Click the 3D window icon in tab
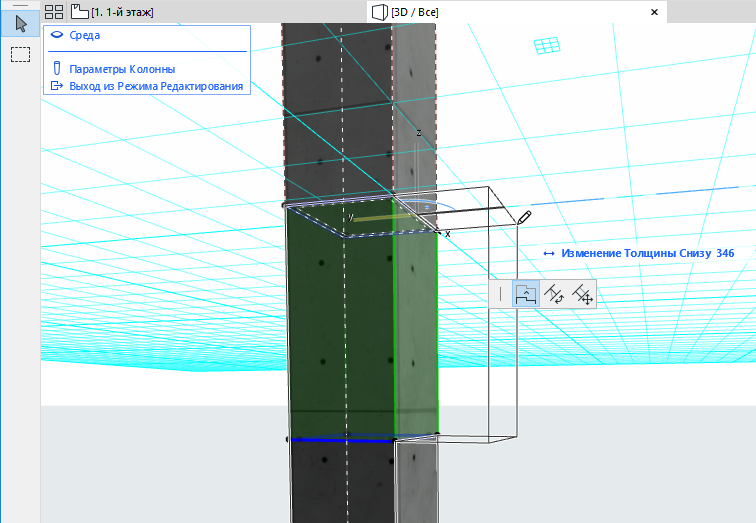 pos(379,12)
